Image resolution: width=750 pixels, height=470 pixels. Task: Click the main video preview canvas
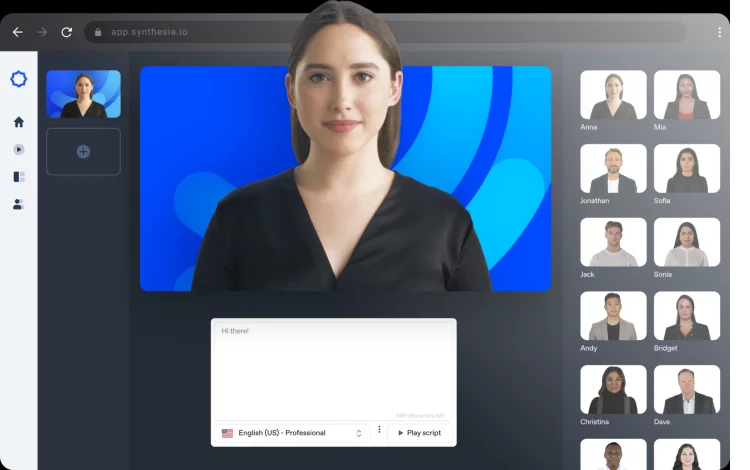pos(345,178)
